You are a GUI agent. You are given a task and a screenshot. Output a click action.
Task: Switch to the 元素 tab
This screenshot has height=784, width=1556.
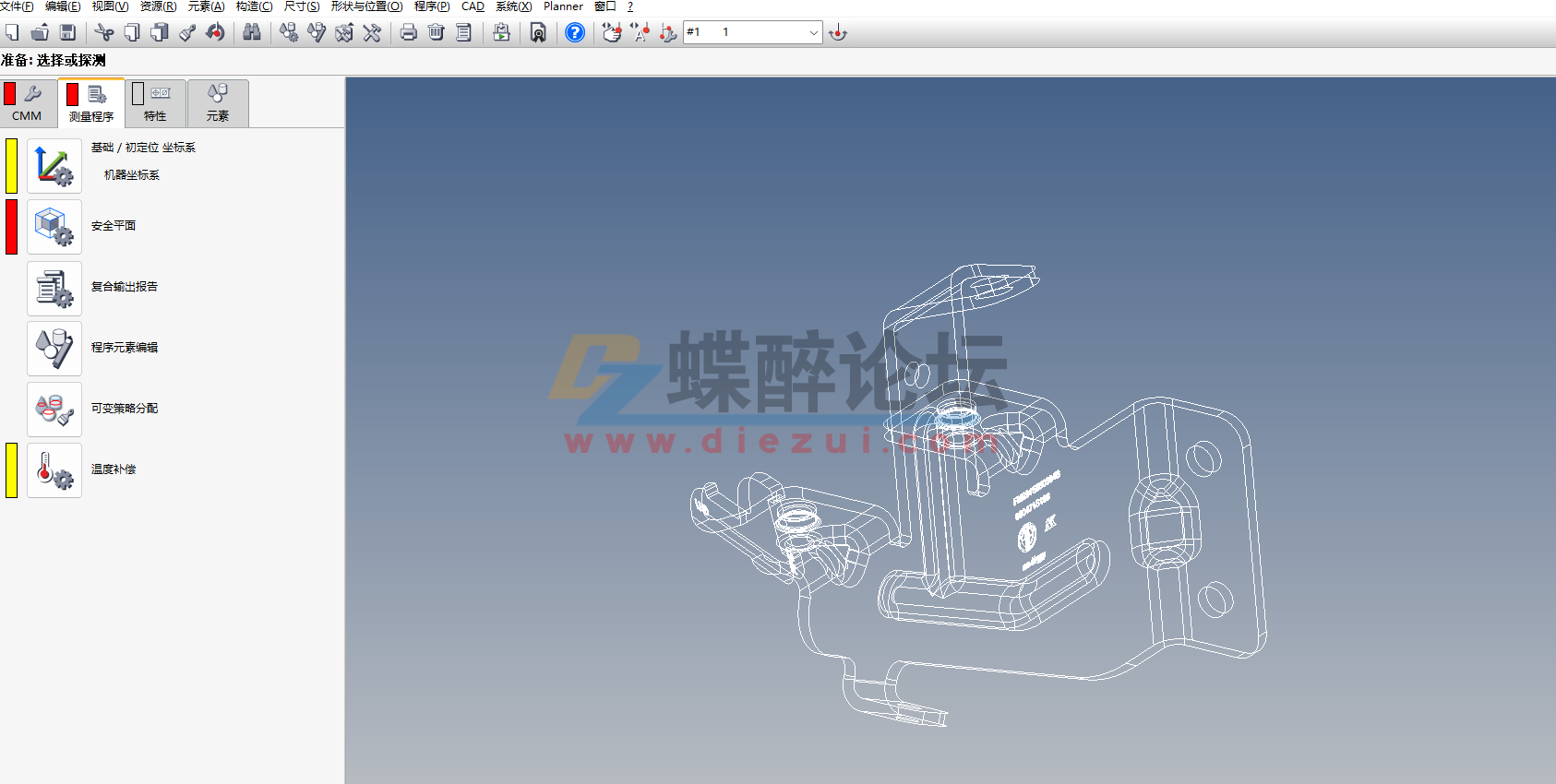pyautogui.click(x=218, y=103)
